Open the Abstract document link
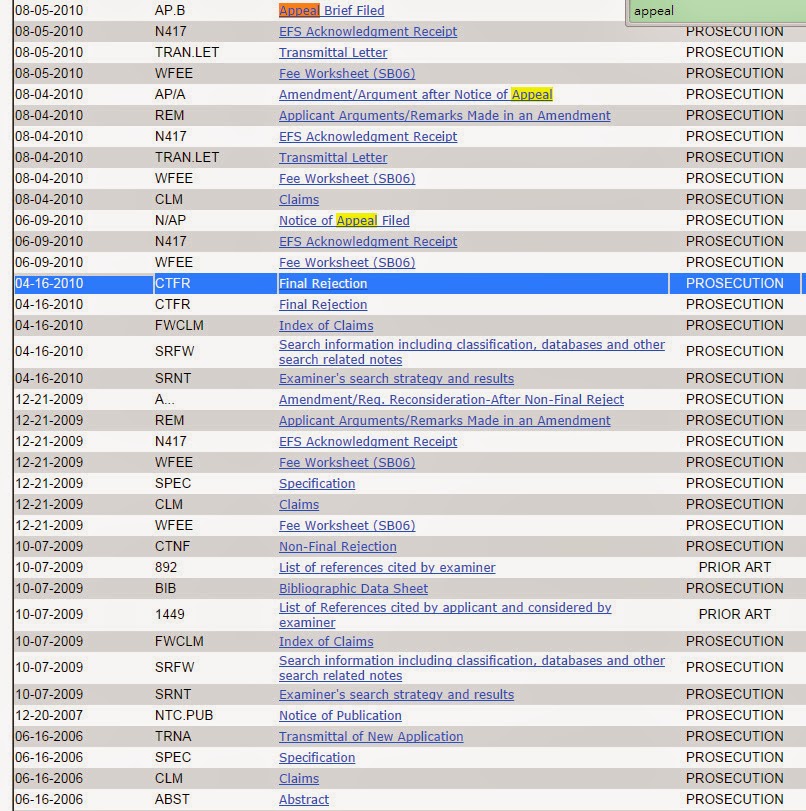Image resolution: width=806 pixels, height=811 pixels. (304, 800)
